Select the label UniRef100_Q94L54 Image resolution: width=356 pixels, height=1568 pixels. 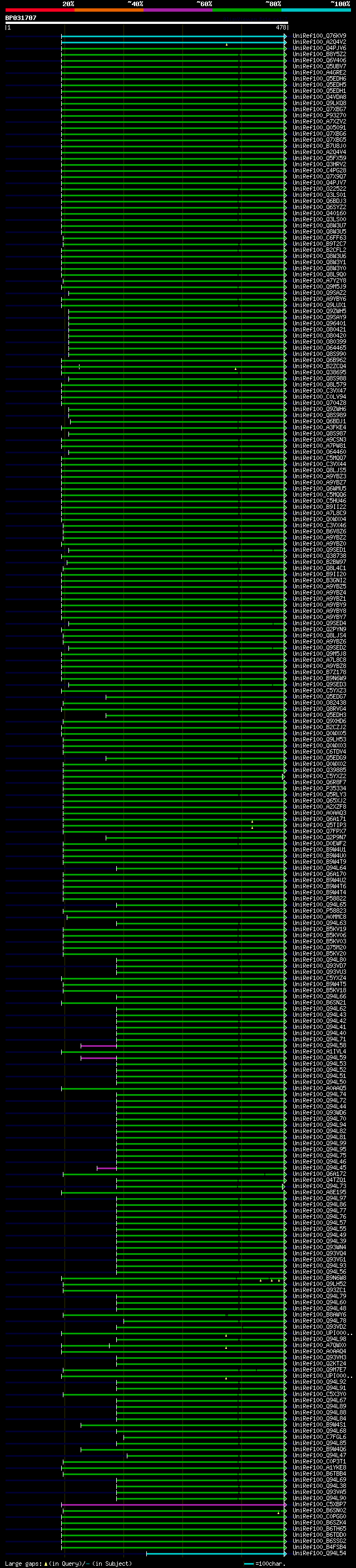pos(319,1554)
